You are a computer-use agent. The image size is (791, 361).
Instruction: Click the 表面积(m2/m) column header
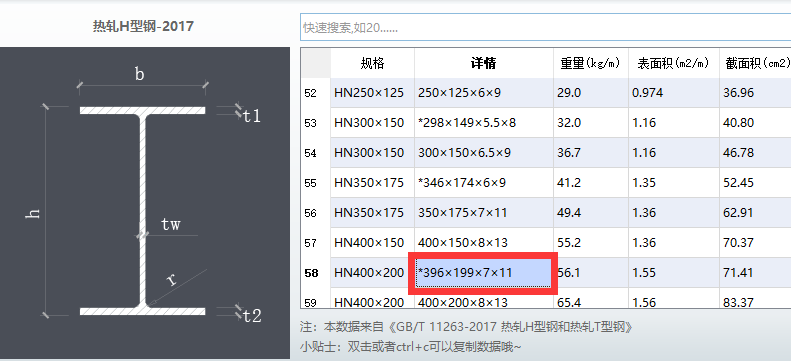pos(673,63)
